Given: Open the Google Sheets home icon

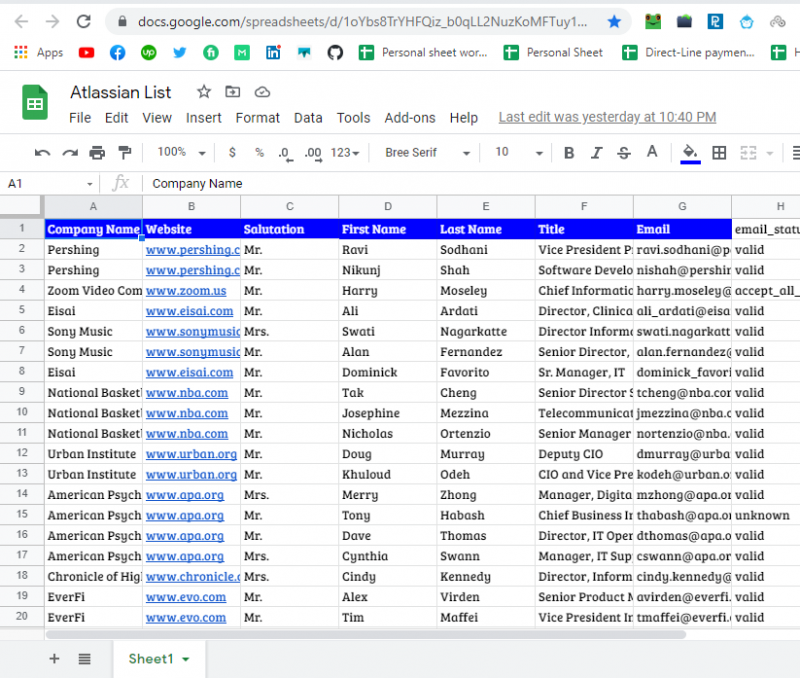Looking at the screenshot, I should tap(35, 103).
